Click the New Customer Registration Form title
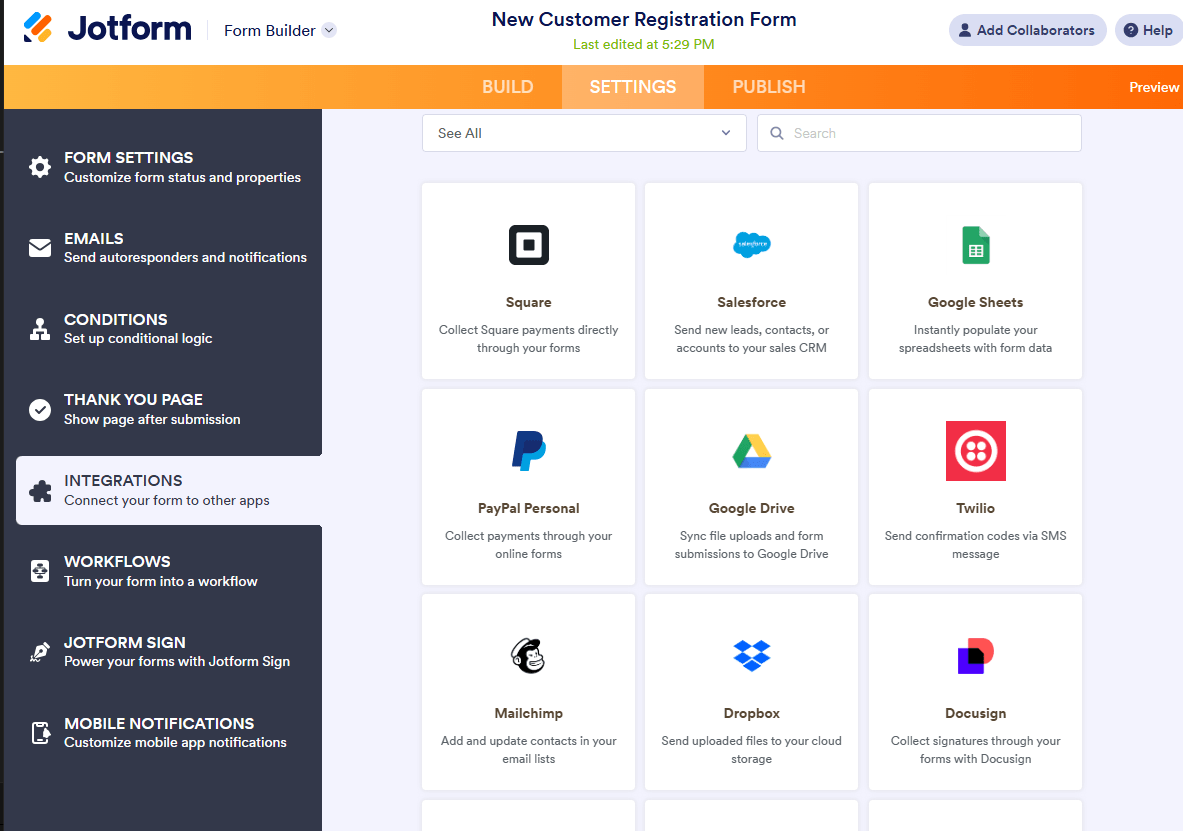 pyautogui.click(x=644, y=20)
